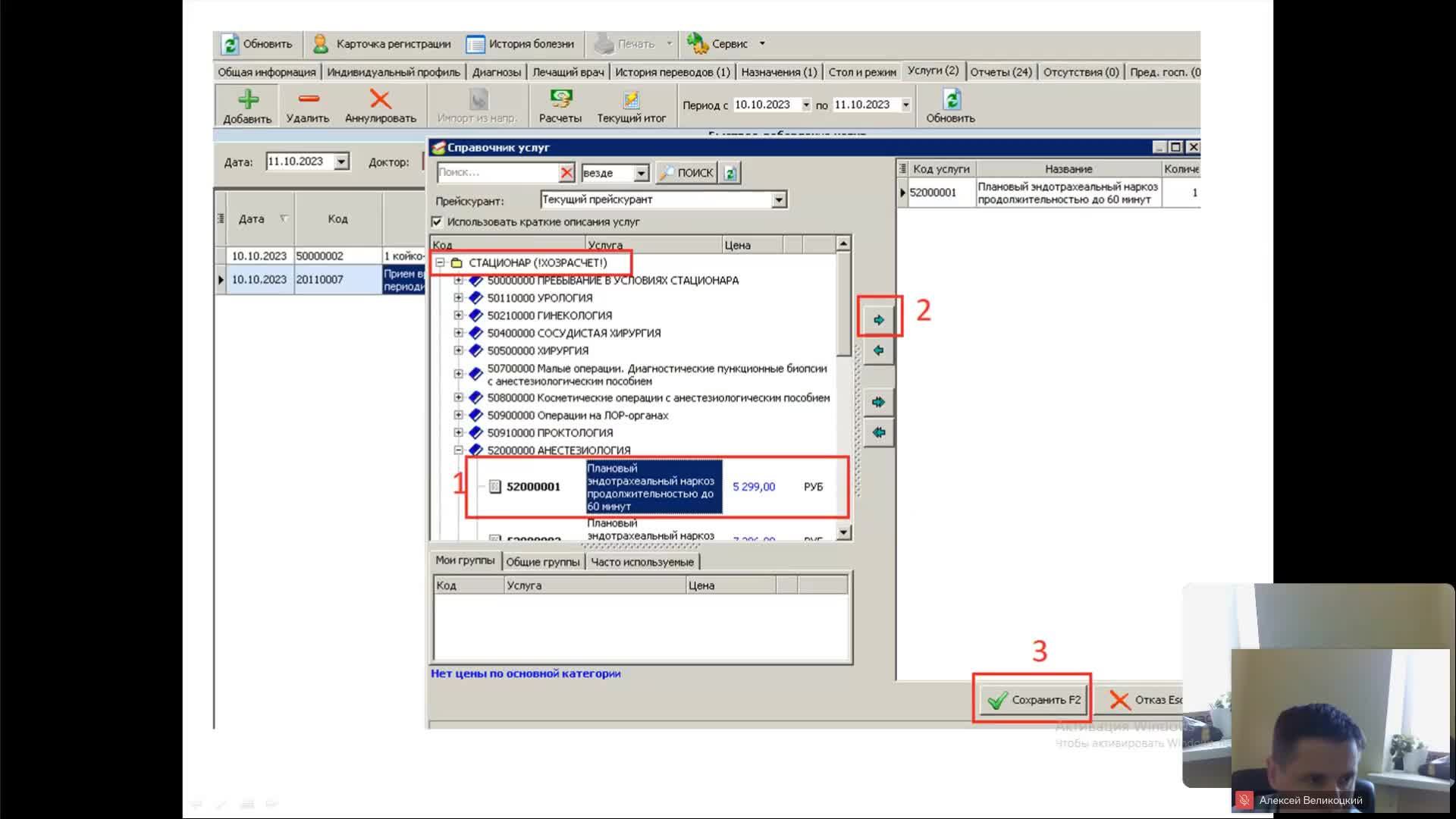1456x819 pixels.
Task: Click the ПОИСК search button
Action: (687, 173)
